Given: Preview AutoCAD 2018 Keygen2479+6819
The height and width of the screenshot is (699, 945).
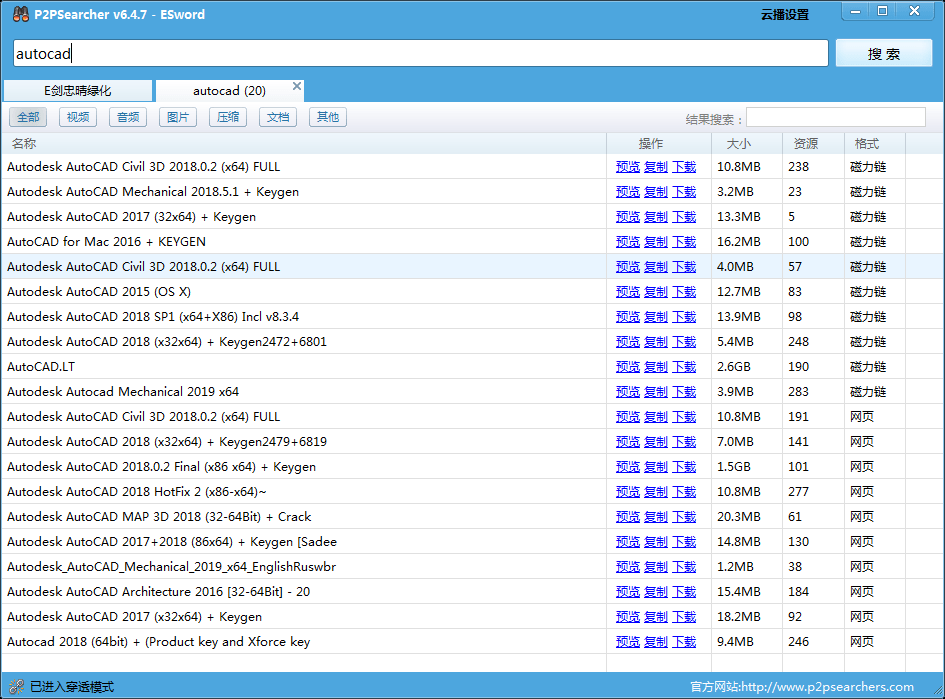Looking at the screenshot, I should [x=627, y=442].
